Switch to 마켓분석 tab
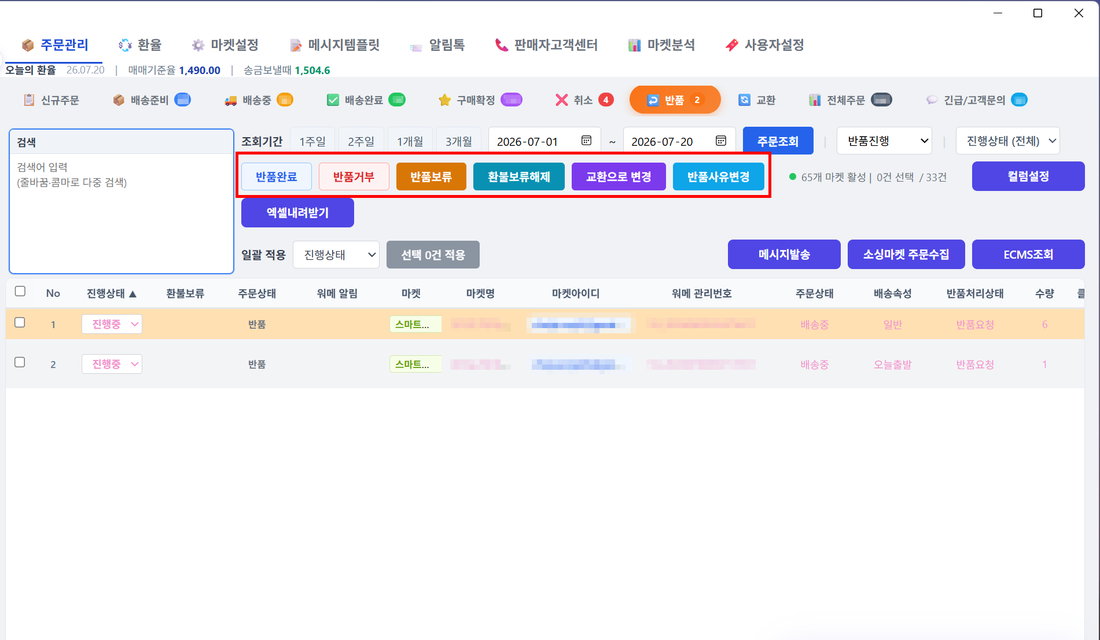1100x640 pixels. tap(662, 45)
